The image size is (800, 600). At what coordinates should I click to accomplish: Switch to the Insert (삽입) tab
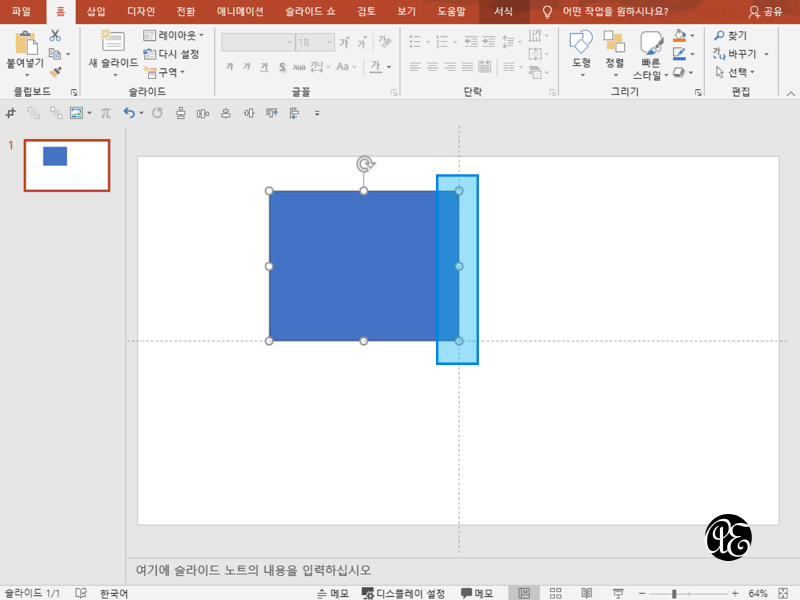coord(96,11)
